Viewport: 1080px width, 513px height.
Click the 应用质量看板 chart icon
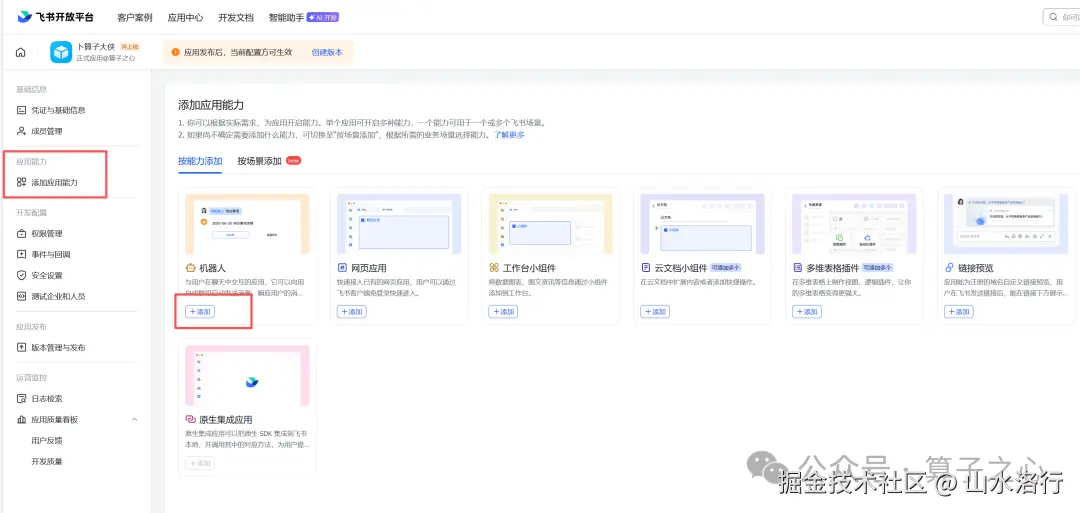point(21,419)
